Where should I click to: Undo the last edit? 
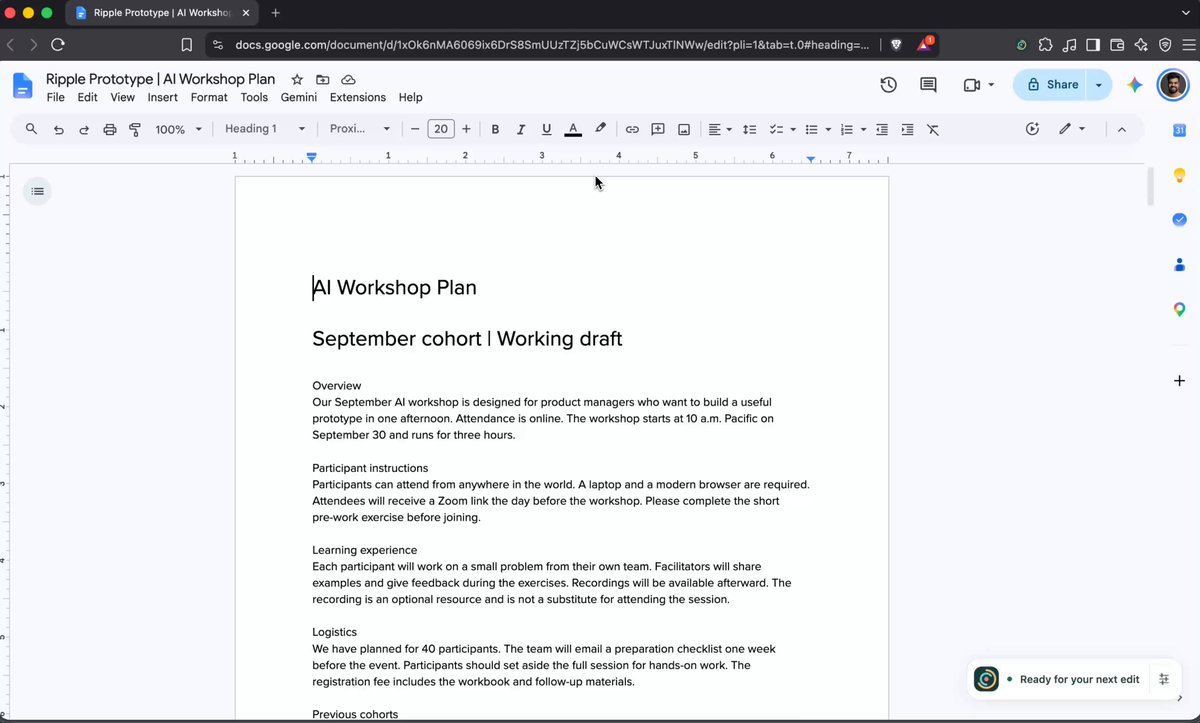click(x=58, y=129)
